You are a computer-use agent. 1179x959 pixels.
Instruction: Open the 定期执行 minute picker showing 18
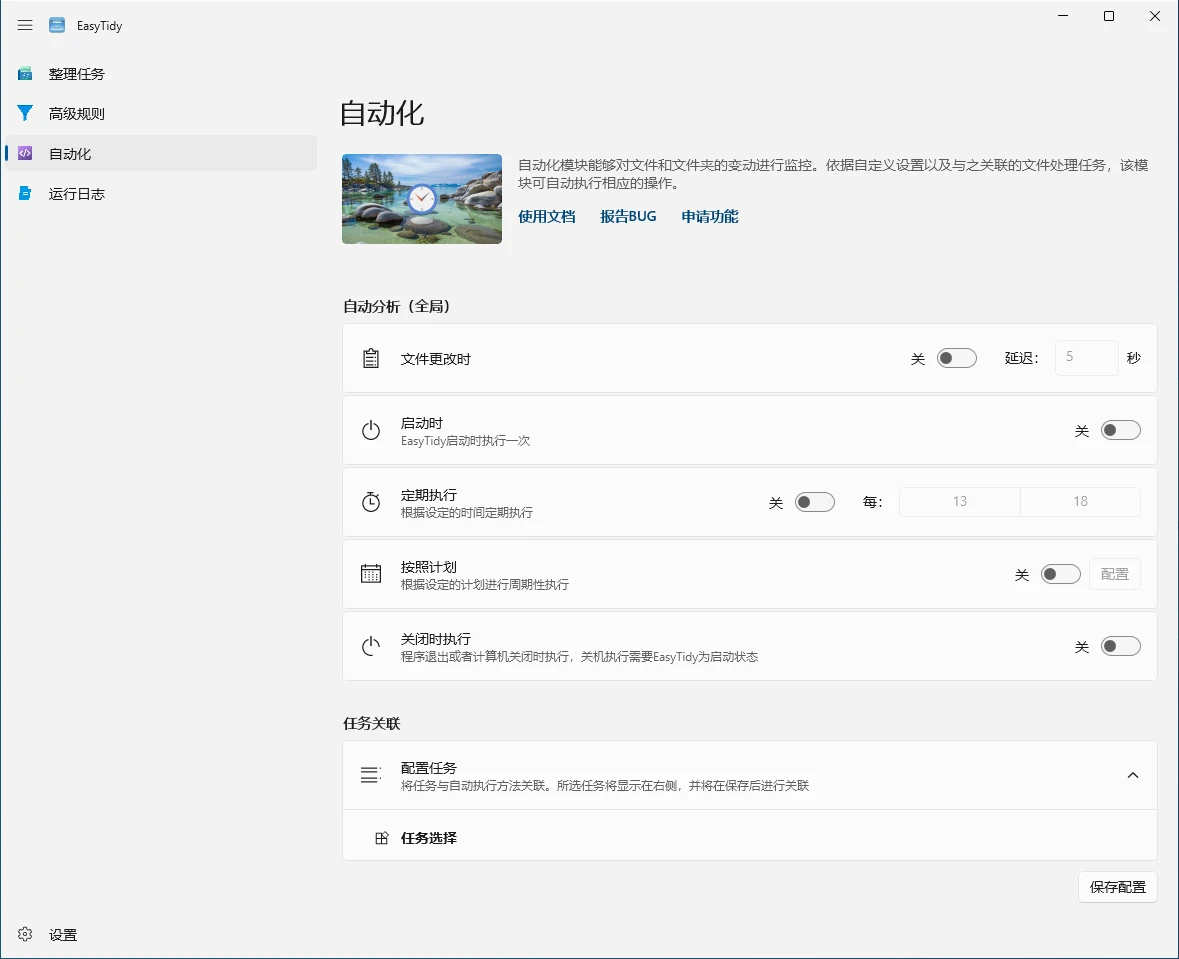[x=1080, y=502]
